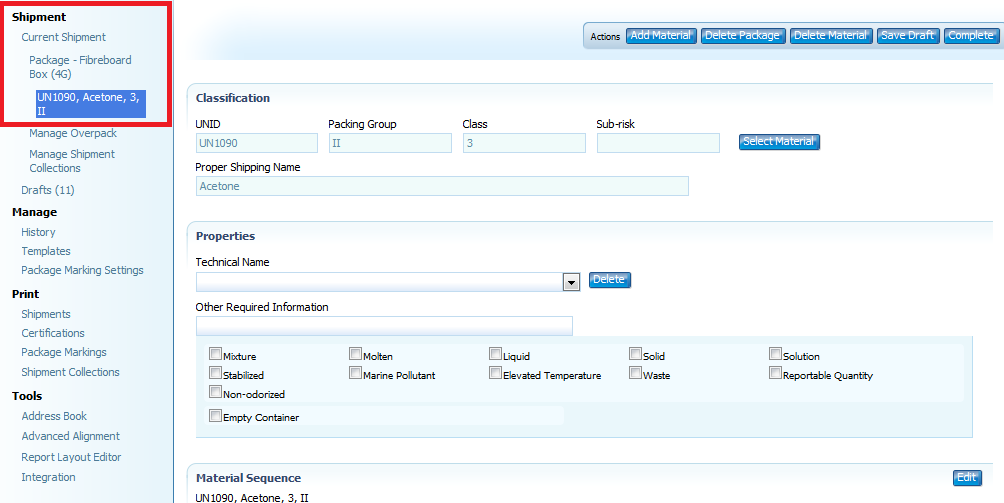Select the UN1090, Acetone tree item

point(90,104)
